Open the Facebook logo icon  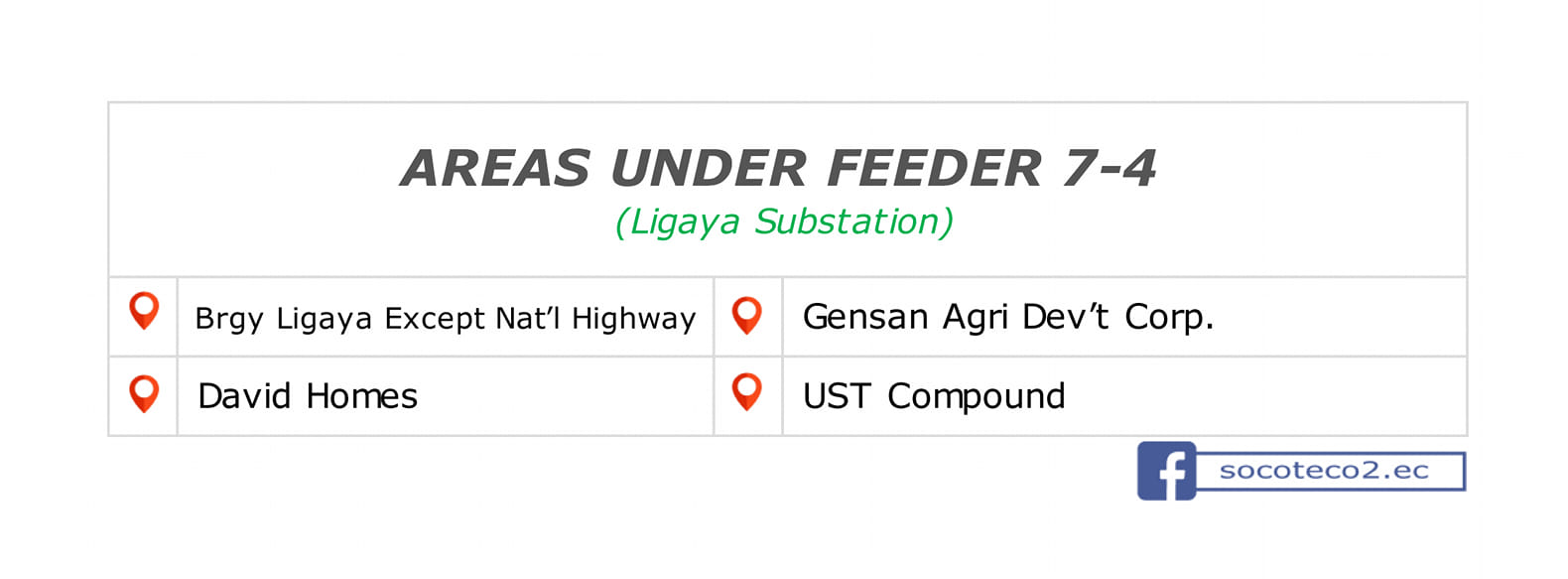pyautogui.click(x=1167, y=471)
